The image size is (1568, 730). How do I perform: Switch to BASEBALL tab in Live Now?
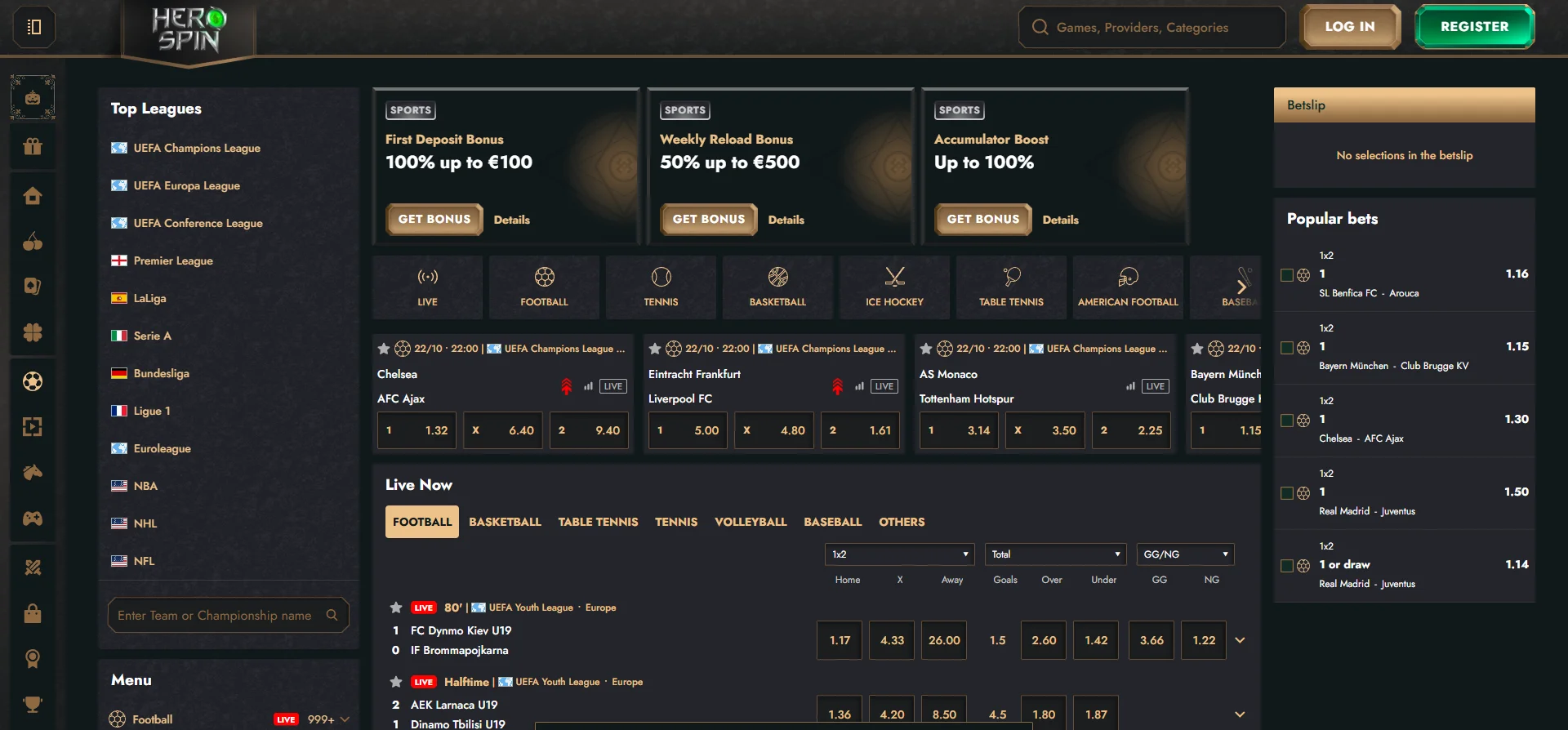click(x=833, y=522)
